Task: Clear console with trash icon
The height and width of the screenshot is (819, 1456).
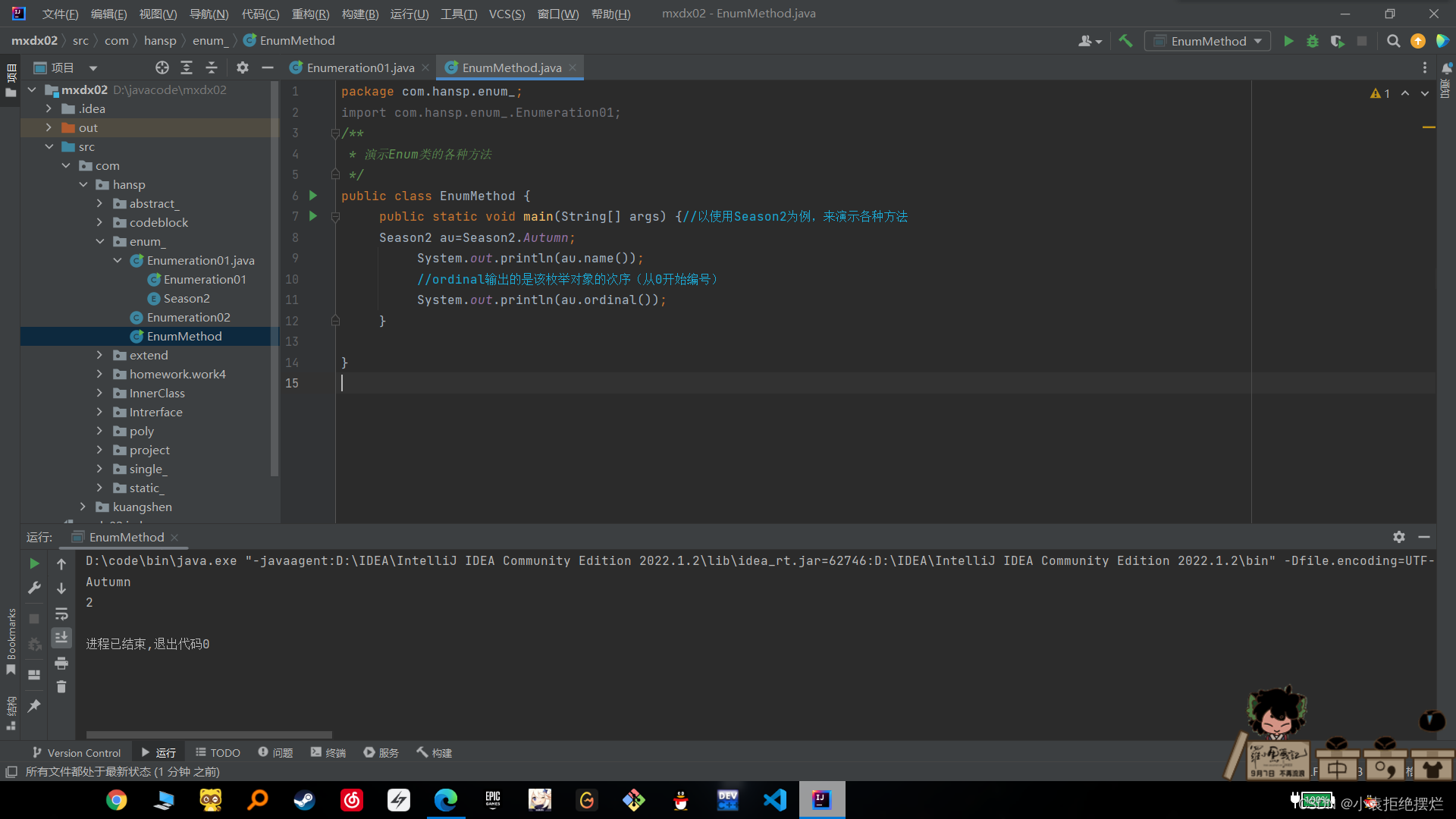Action: [61, 687]
